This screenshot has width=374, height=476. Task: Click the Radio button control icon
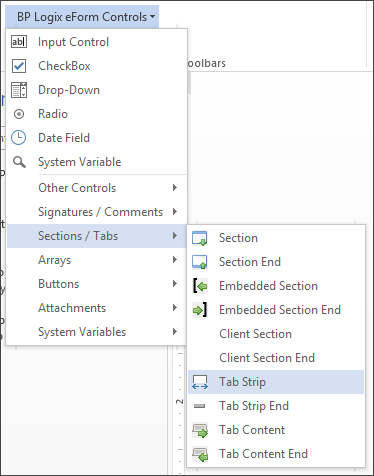click(19, 114)
